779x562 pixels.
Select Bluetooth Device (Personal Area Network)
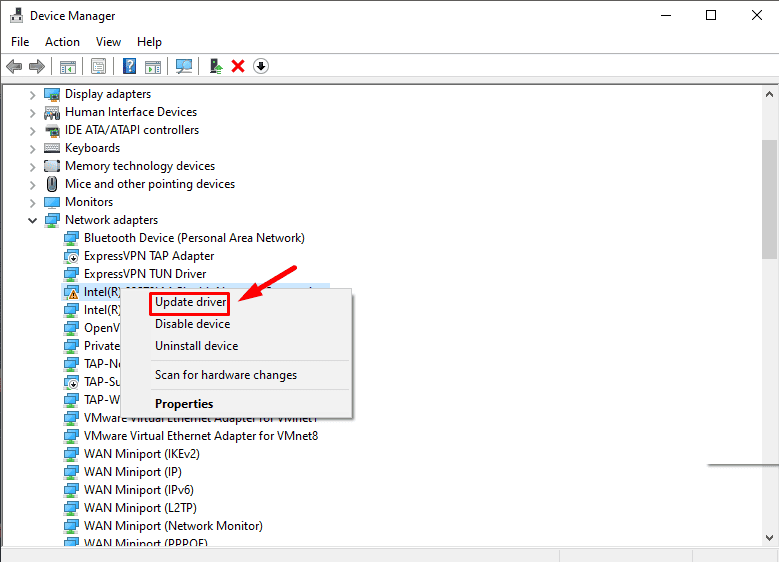coord(194,238)
